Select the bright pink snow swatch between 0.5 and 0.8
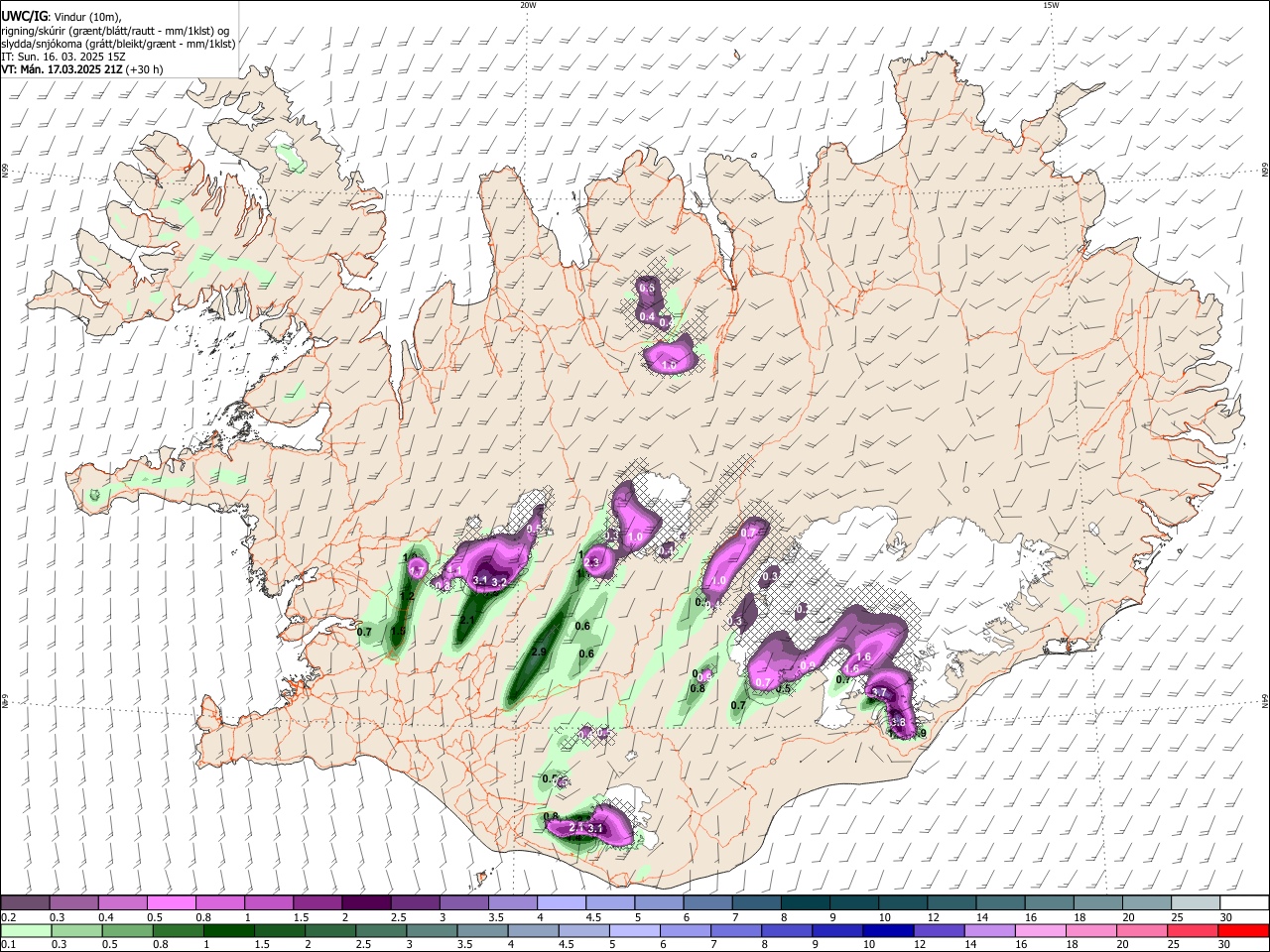The height and width of the screenshot is (952, 1270). [171, 903]
